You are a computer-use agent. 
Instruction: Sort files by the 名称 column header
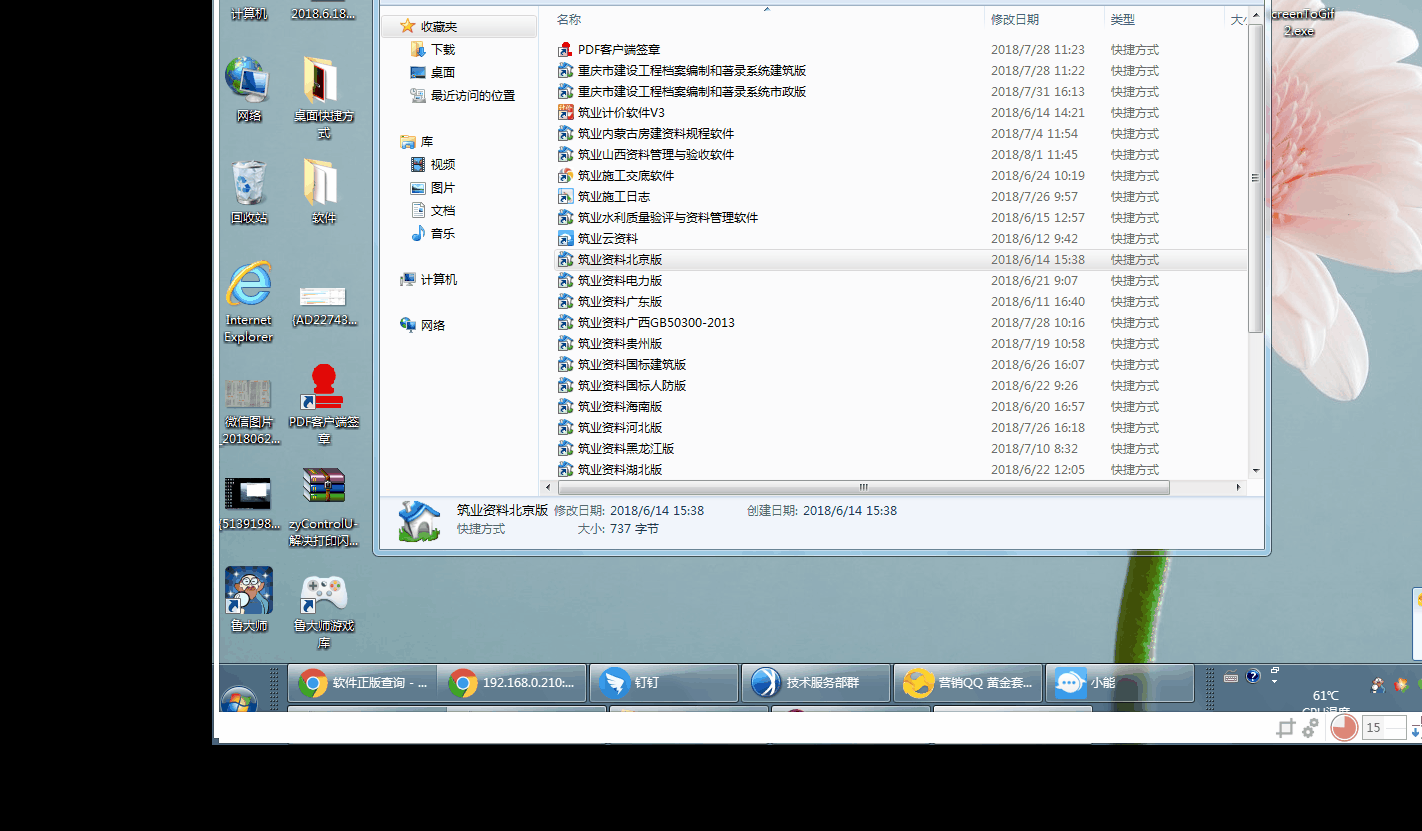click(x=569, y=19)
